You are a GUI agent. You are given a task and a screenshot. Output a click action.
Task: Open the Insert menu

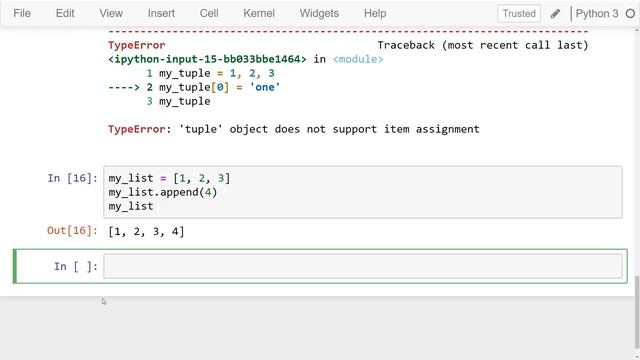click(x=161, y=13)
